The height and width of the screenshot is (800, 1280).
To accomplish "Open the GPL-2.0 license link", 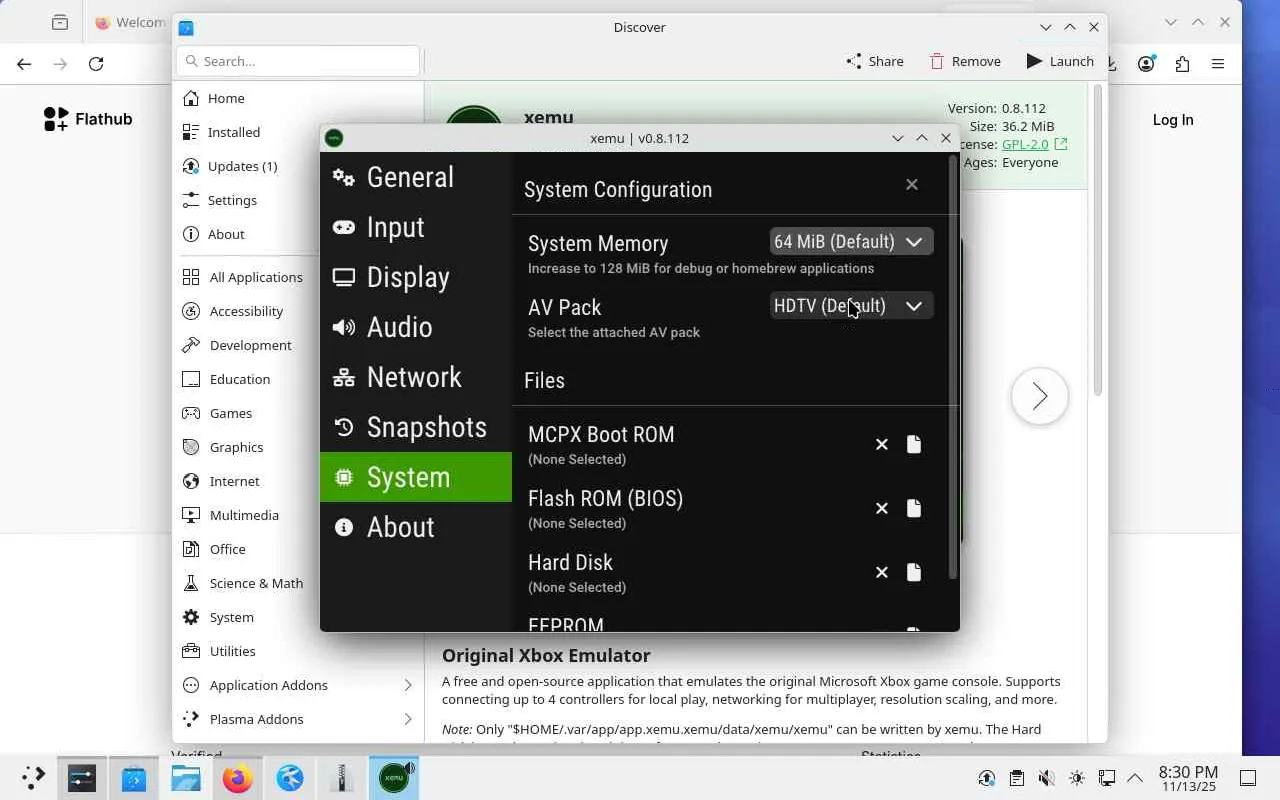I will click(1034, 144).
